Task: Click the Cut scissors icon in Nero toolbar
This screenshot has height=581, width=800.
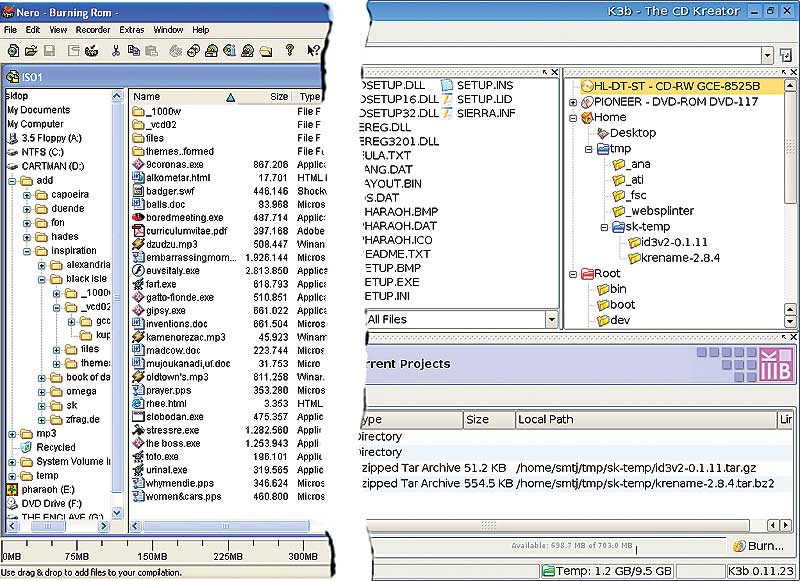Action: (x=116, y=50)
